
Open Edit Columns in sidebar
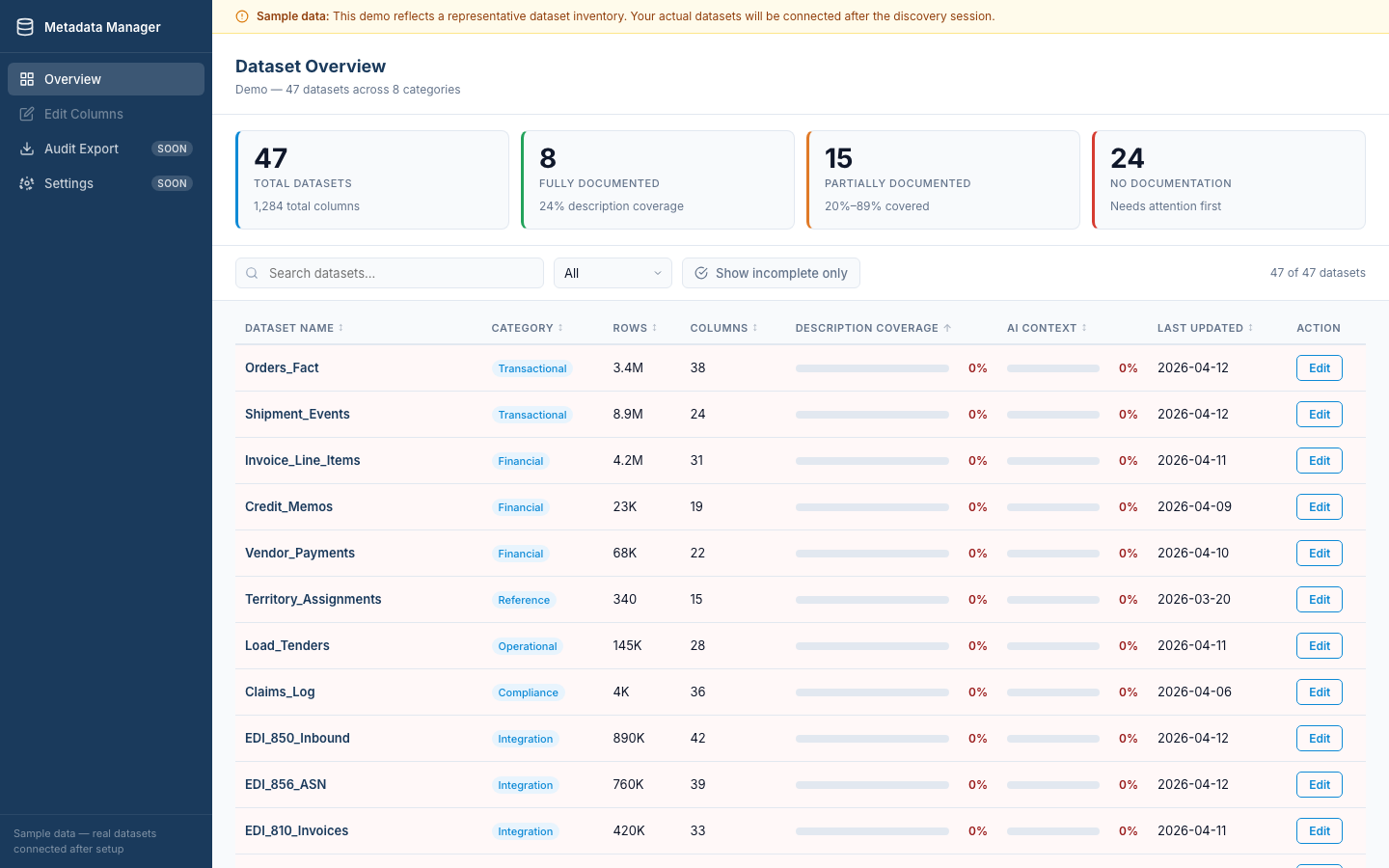[106, 114]
